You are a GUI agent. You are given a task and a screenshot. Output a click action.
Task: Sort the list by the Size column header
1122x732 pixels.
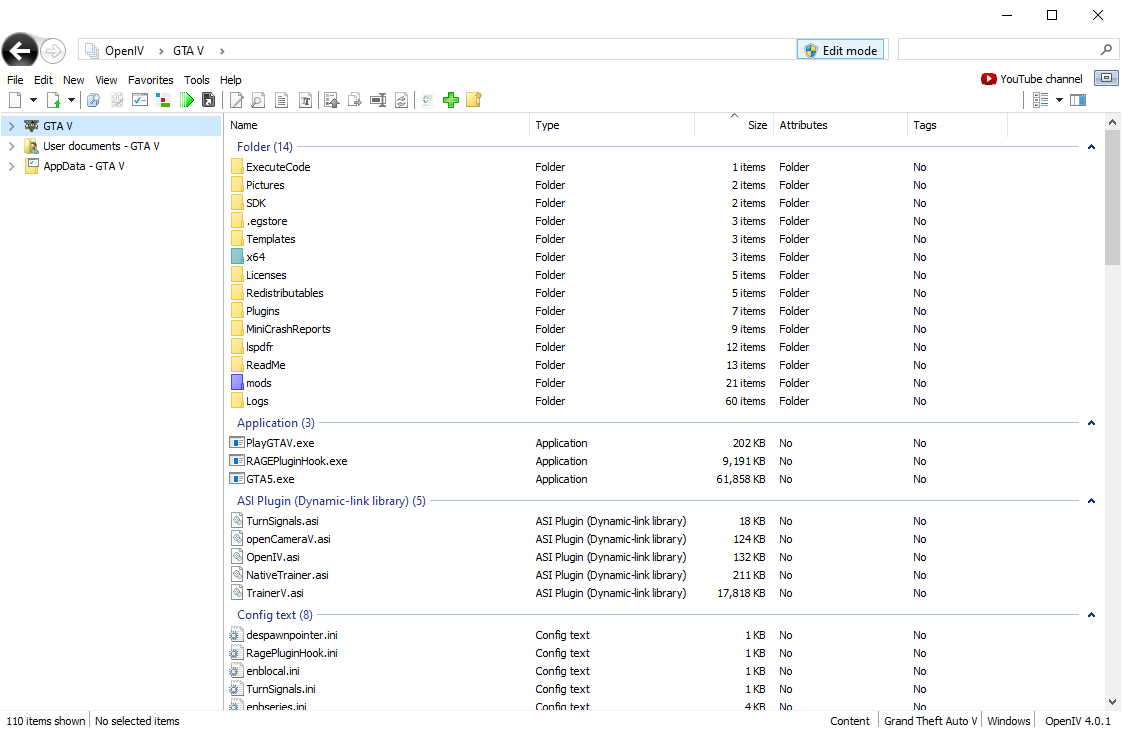pos(757,125)
